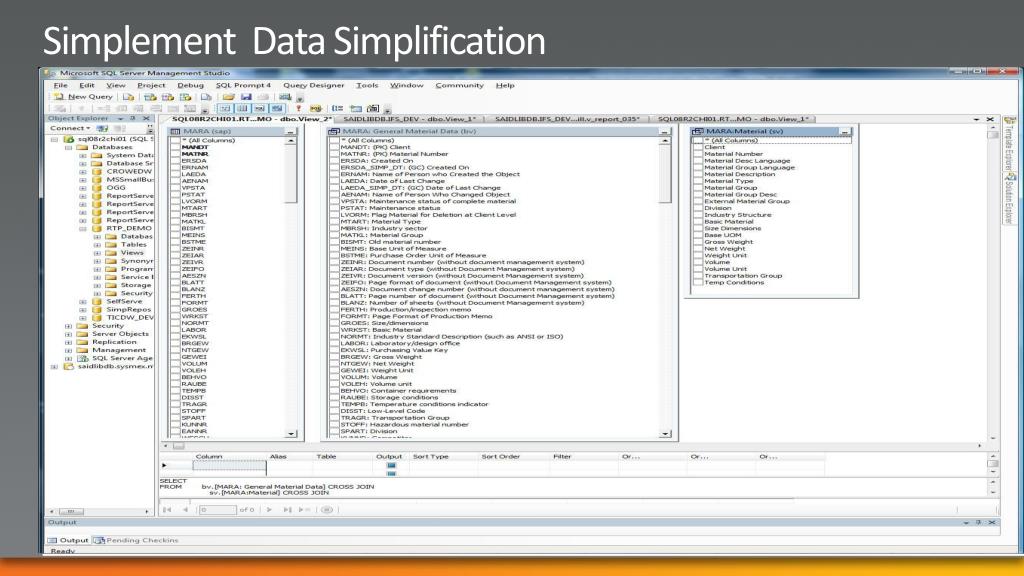Go to first record navigation icon

pos(167,509)
